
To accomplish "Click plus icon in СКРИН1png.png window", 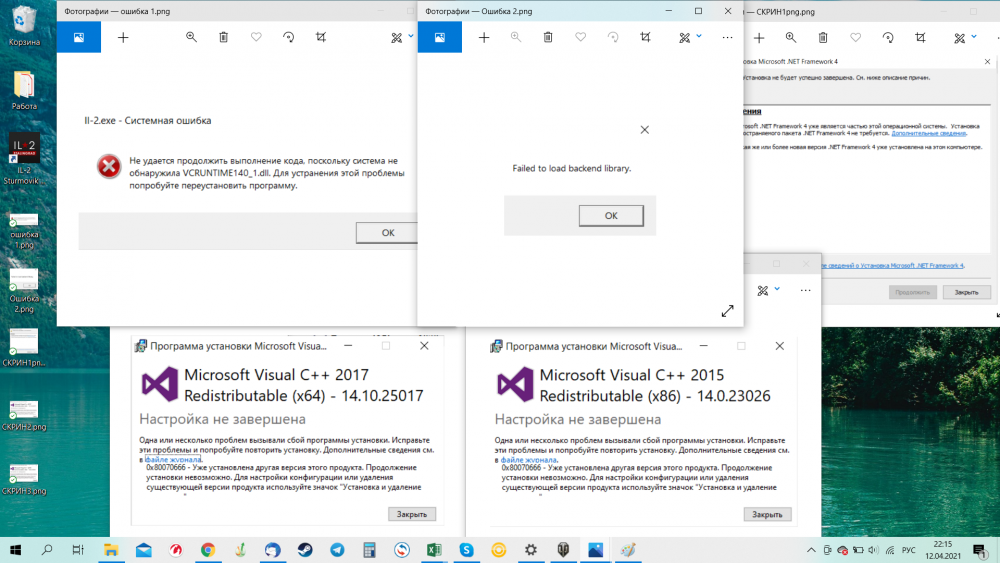I will (759, 38).
